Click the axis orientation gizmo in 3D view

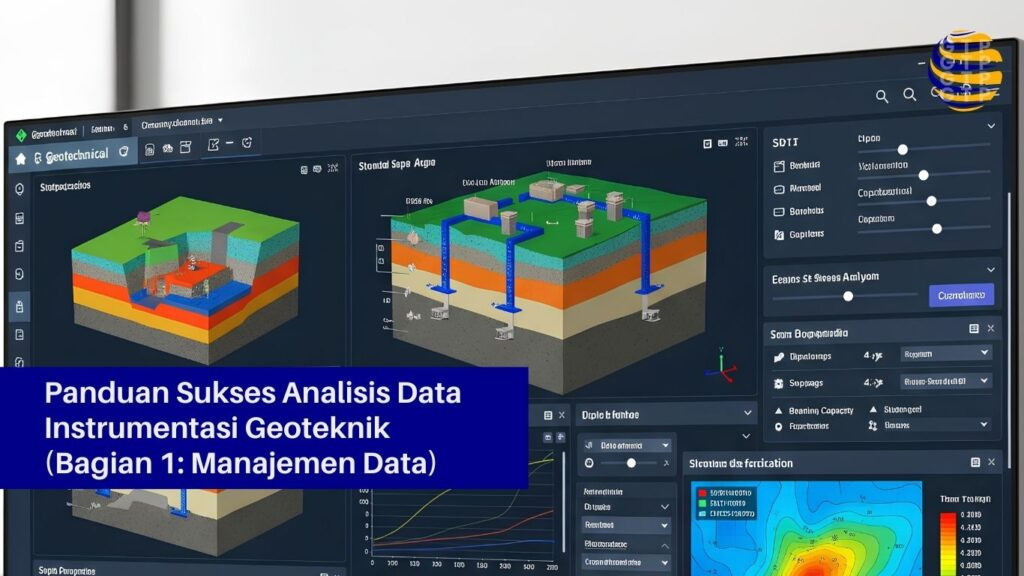pyautogui.click(x=720, y=367)
